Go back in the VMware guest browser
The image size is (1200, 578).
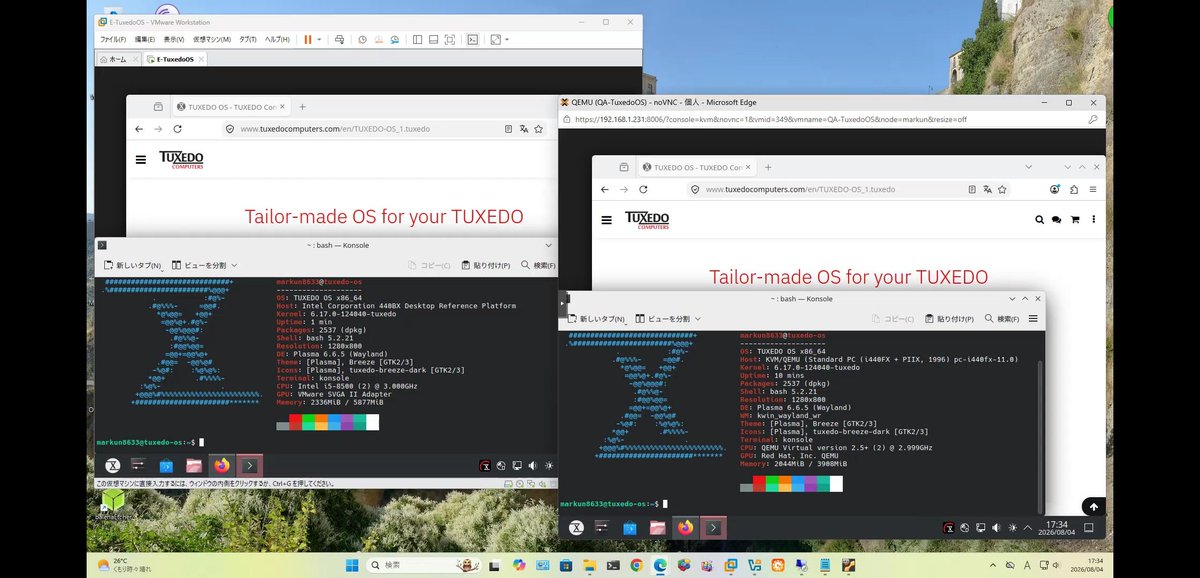[x=140, y=128]
